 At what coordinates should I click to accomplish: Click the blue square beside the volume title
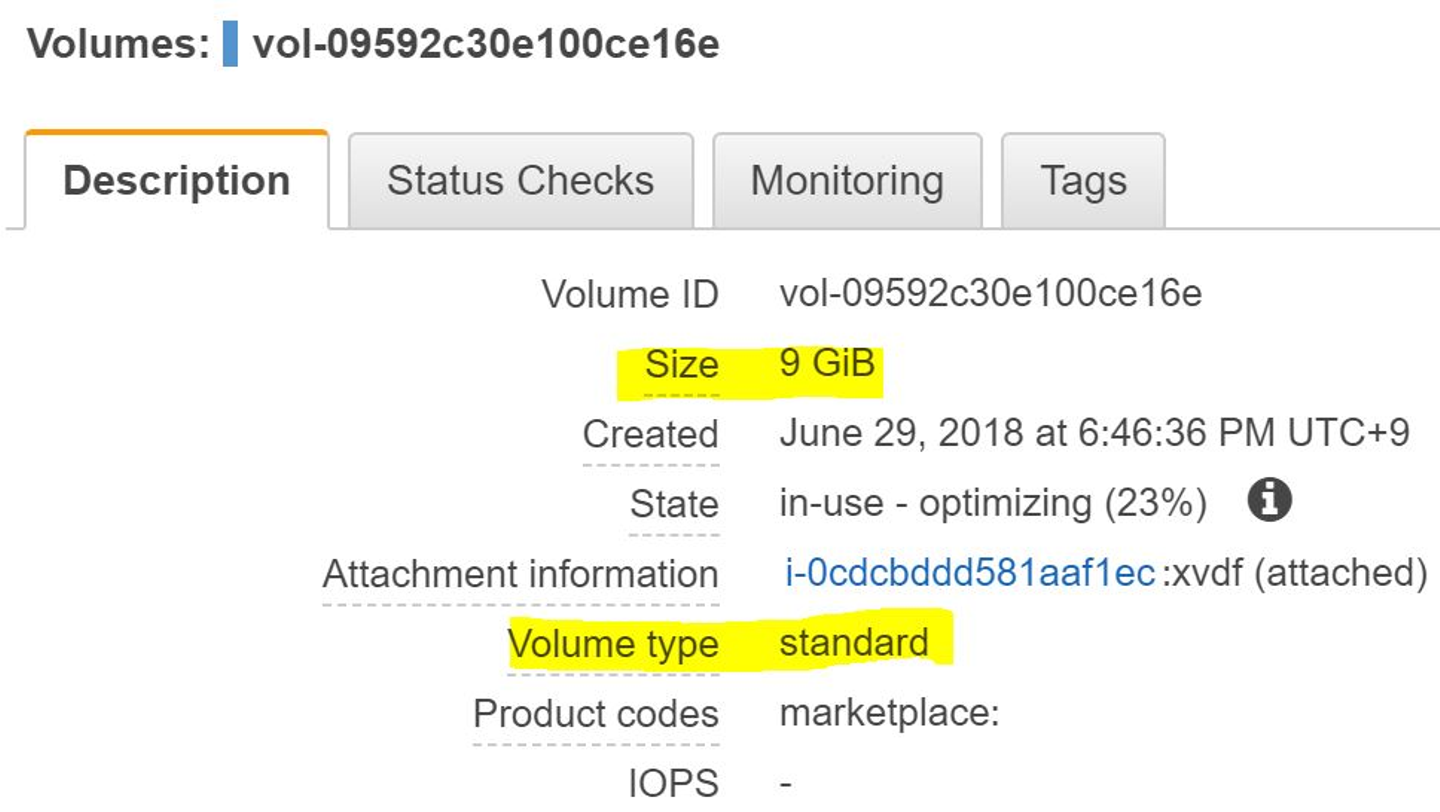pyautogui.click(x=230, y=46)
